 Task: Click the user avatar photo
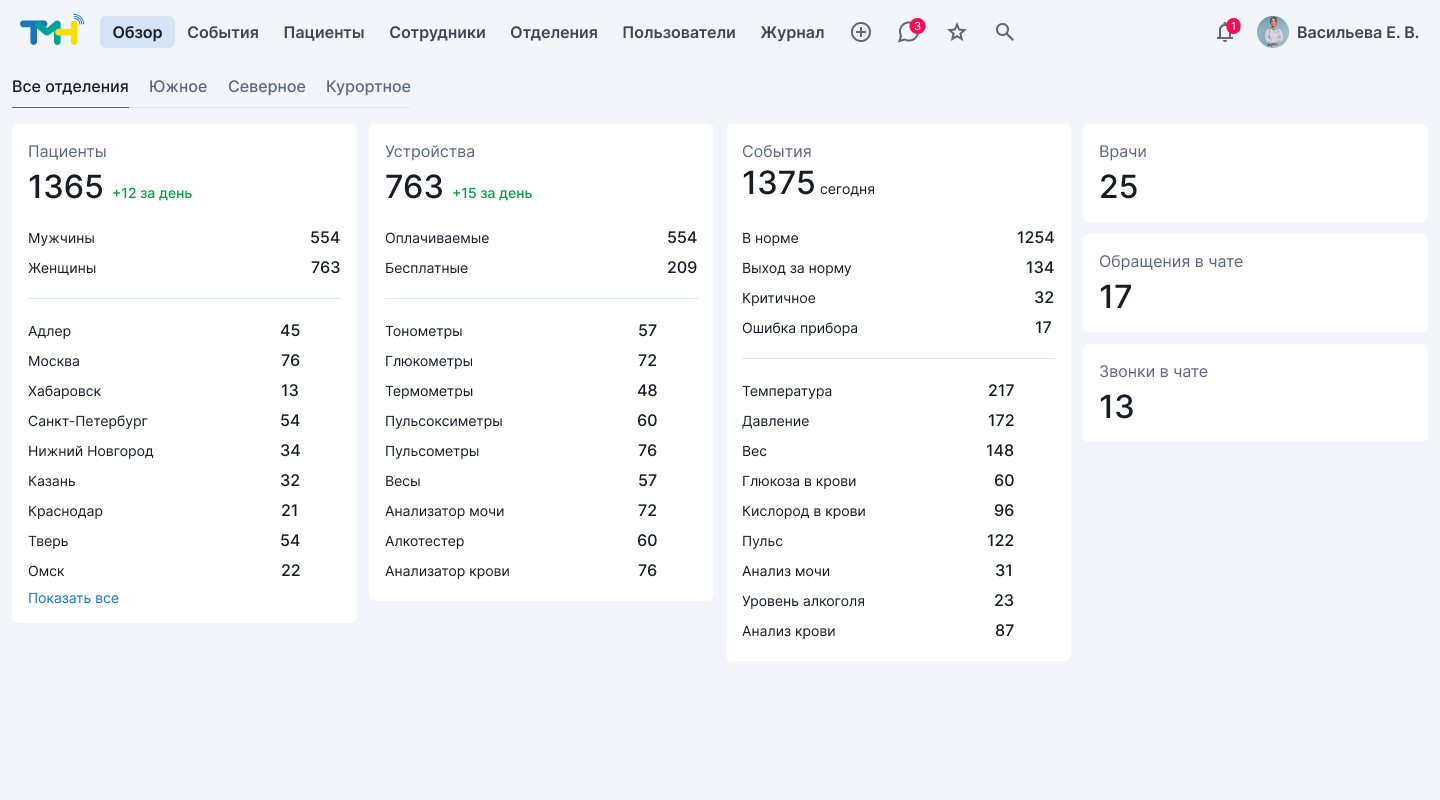point(1273,32)
